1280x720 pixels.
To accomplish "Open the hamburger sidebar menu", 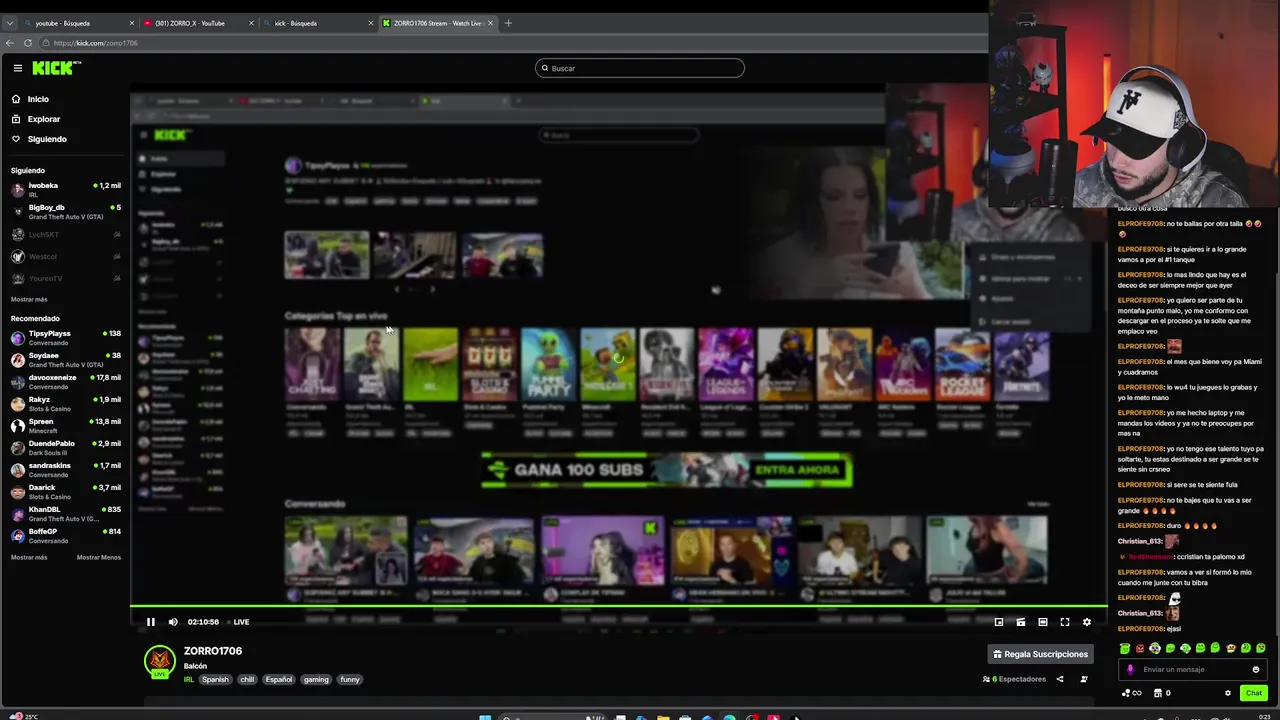I will pos(18,68).
